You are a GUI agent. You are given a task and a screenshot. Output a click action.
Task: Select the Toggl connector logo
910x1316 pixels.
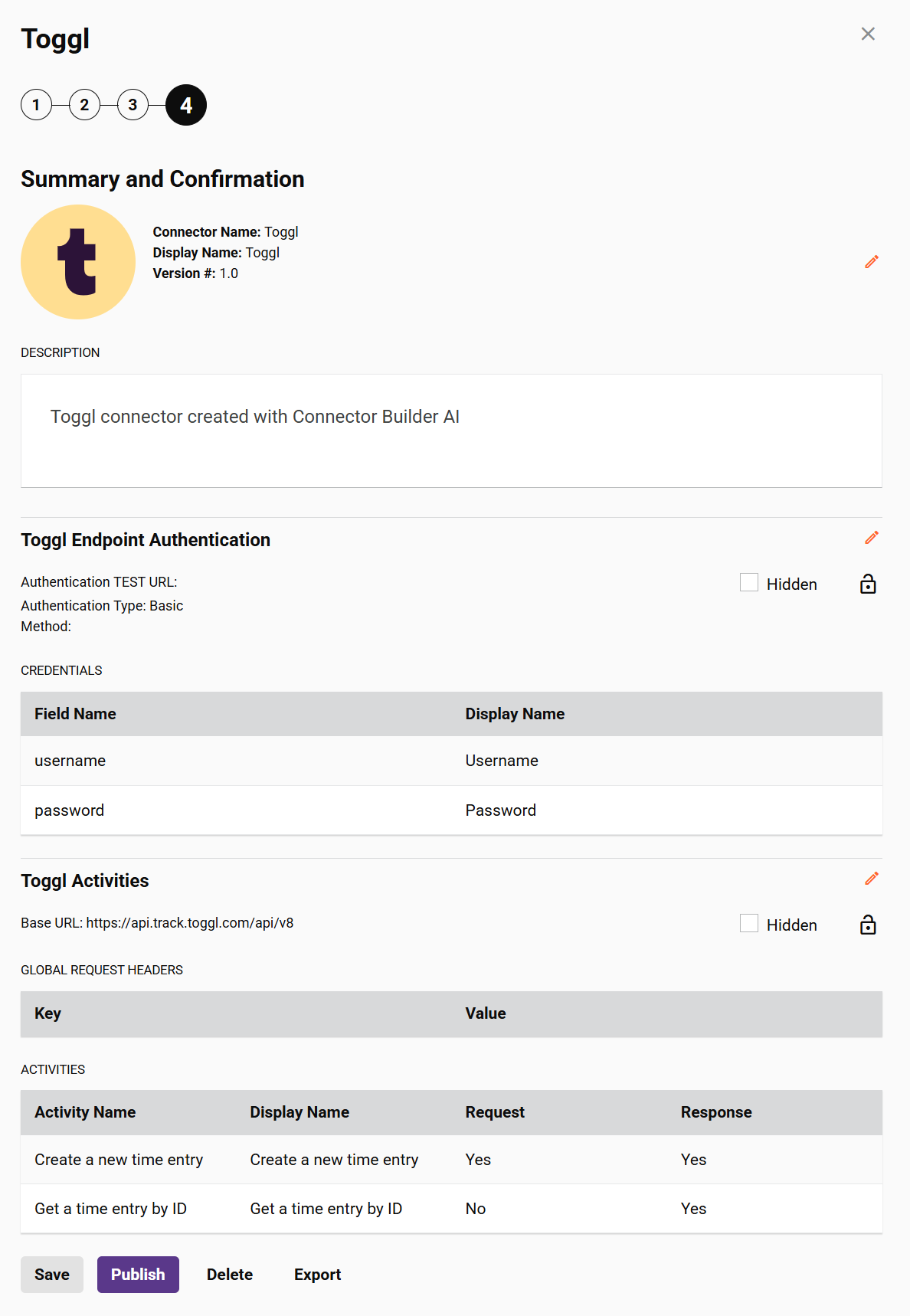click(77, 261)
